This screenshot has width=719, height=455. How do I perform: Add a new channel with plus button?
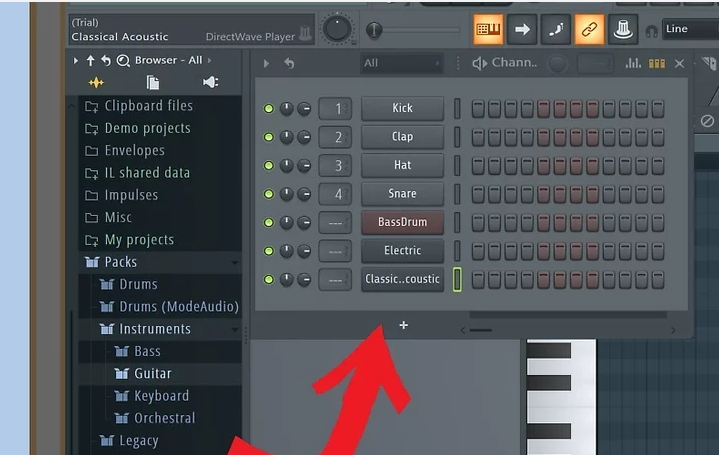pos(404,325)
